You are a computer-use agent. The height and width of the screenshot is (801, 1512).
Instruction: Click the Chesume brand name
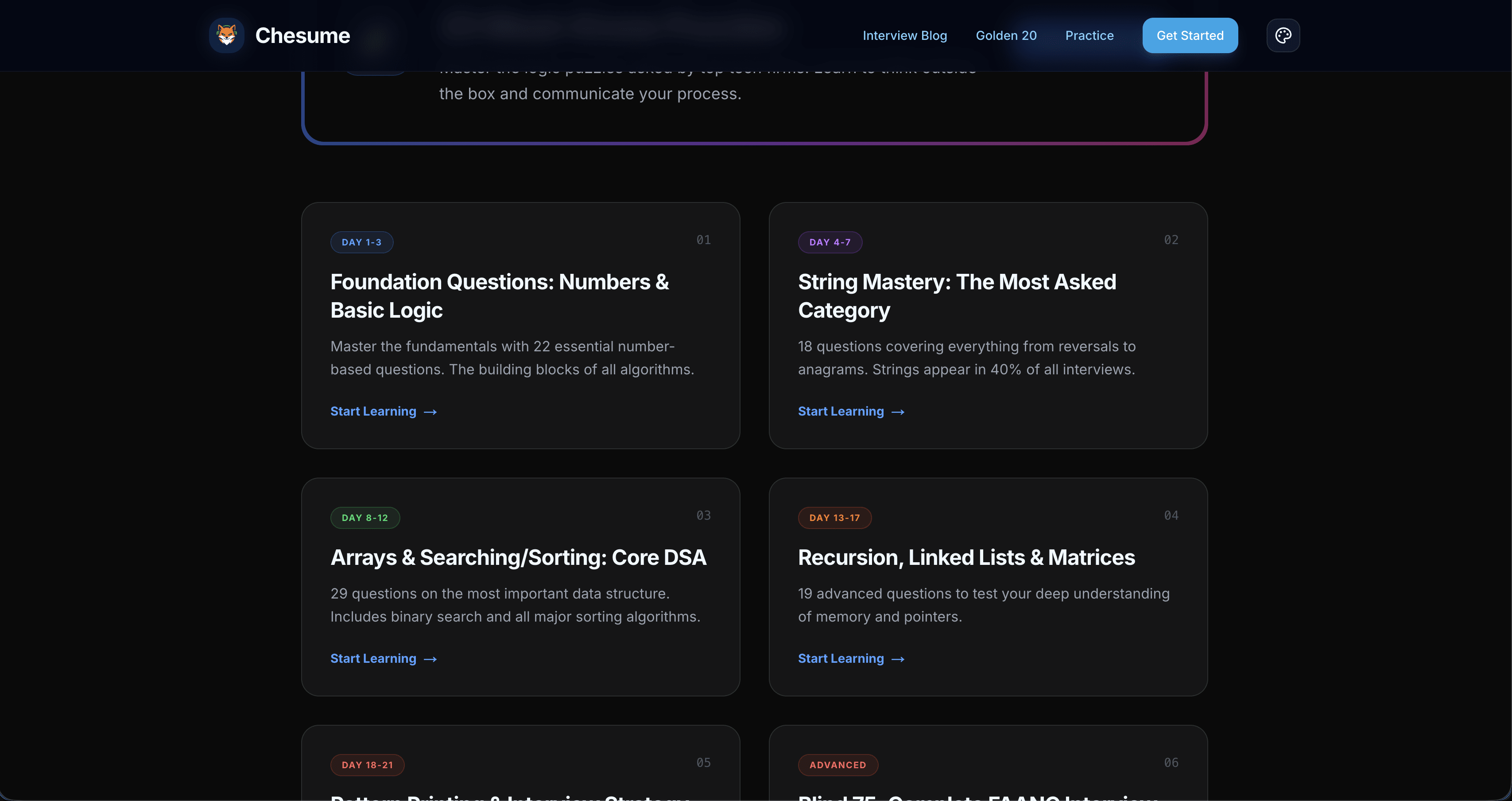pos(302,35)
